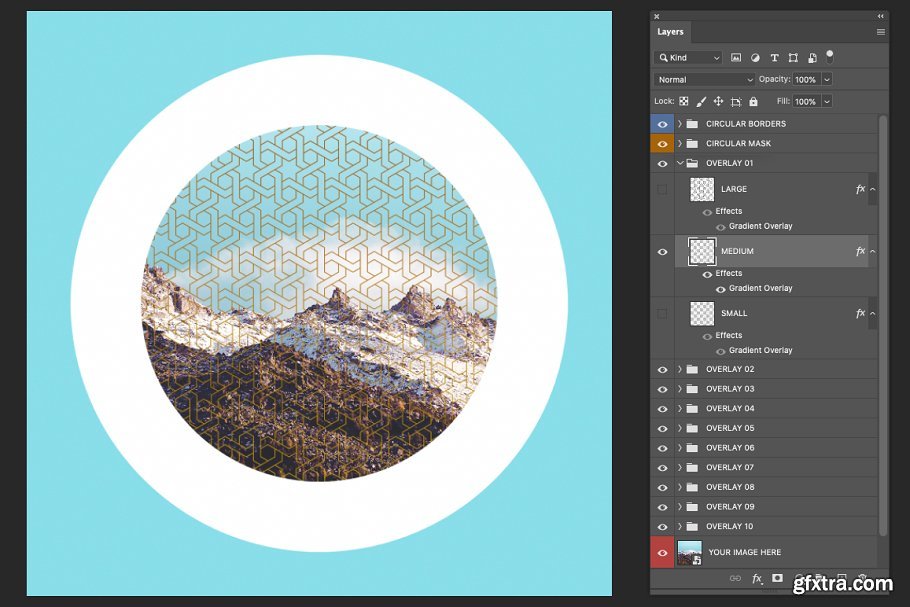Image resolution: width=910 pixels, height=607 pixels.
Task: Select the Layers panel tab
Action: click(x=670, y=32)
